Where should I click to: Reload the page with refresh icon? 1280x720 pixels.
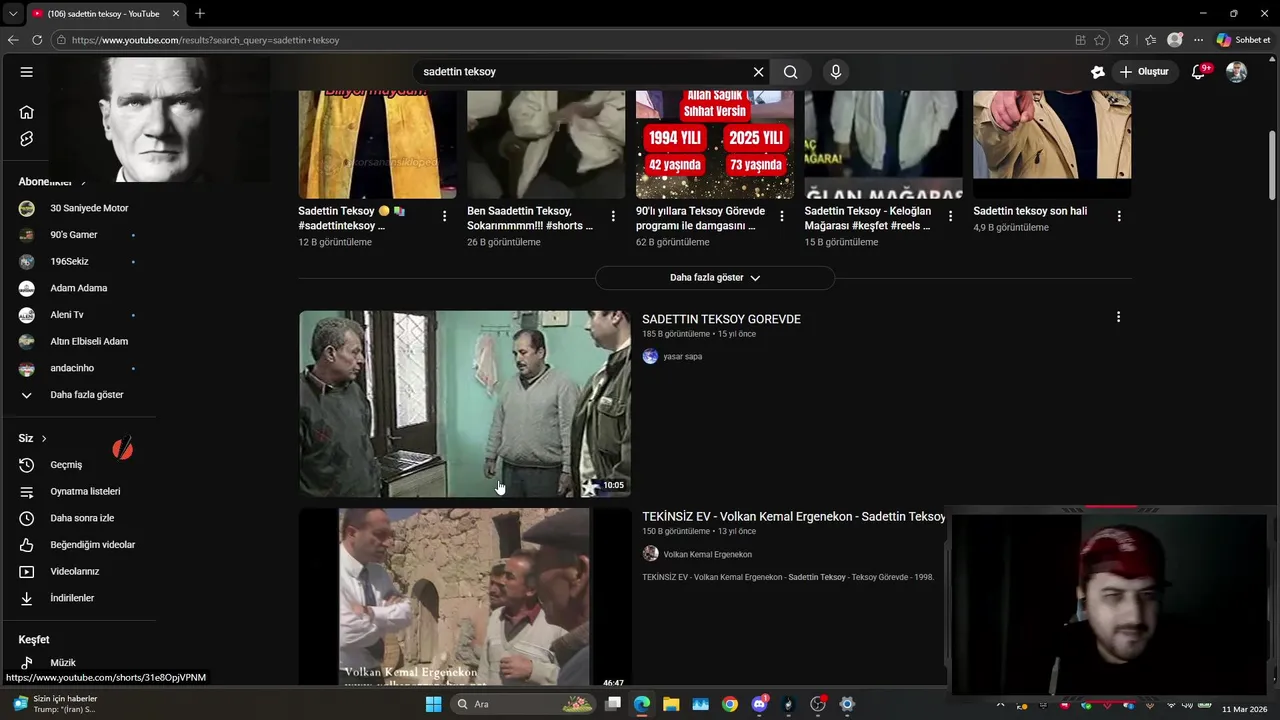pyautogui.click(x=37, y=40)
